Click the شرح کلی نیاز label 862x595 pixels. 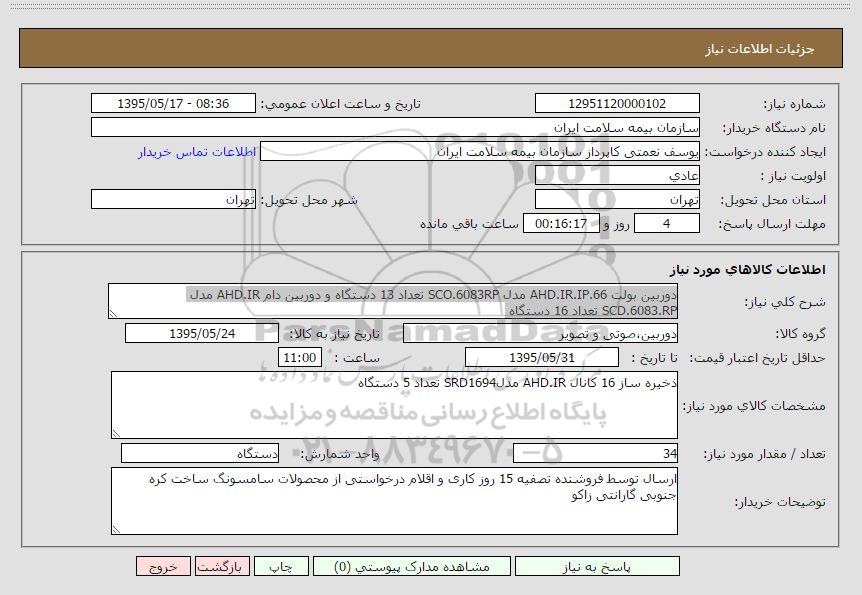click(x=785, y=302)
